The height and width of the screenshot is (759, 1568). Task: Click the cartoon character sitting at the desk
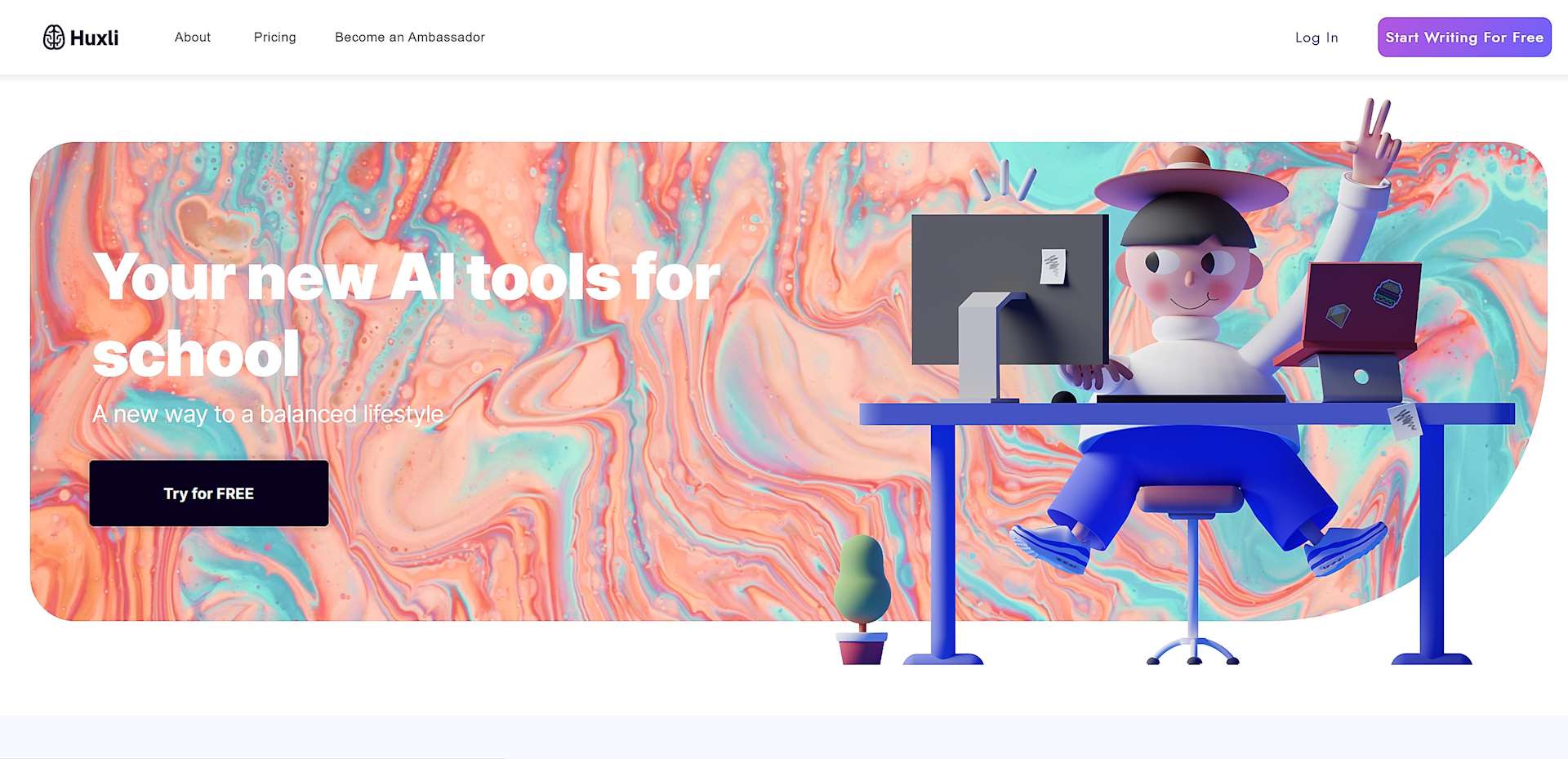(1184, 327)
